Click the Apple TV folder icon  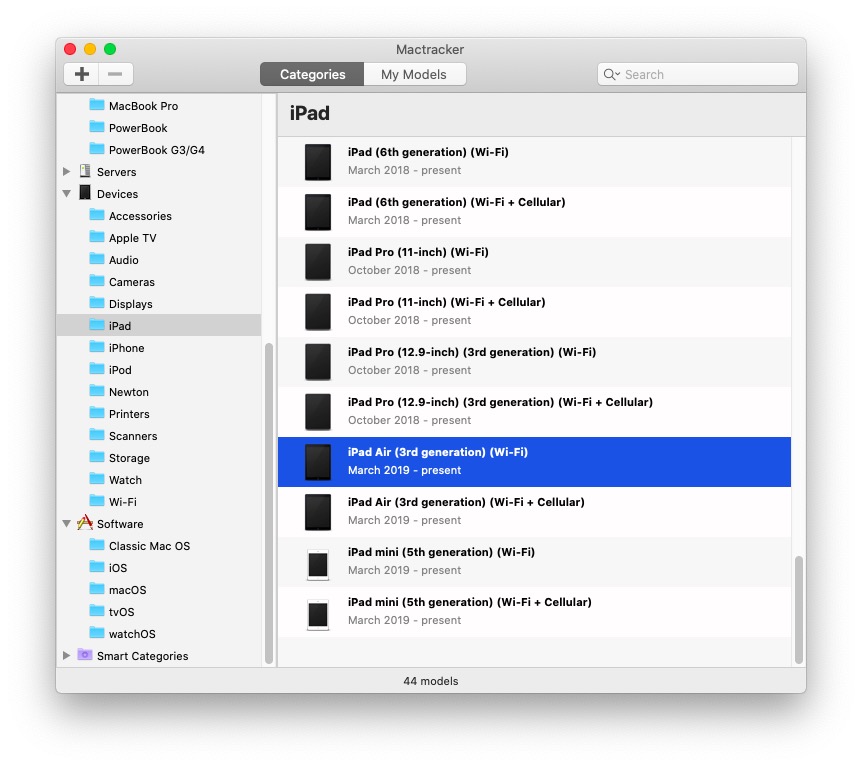pos(97,236)
